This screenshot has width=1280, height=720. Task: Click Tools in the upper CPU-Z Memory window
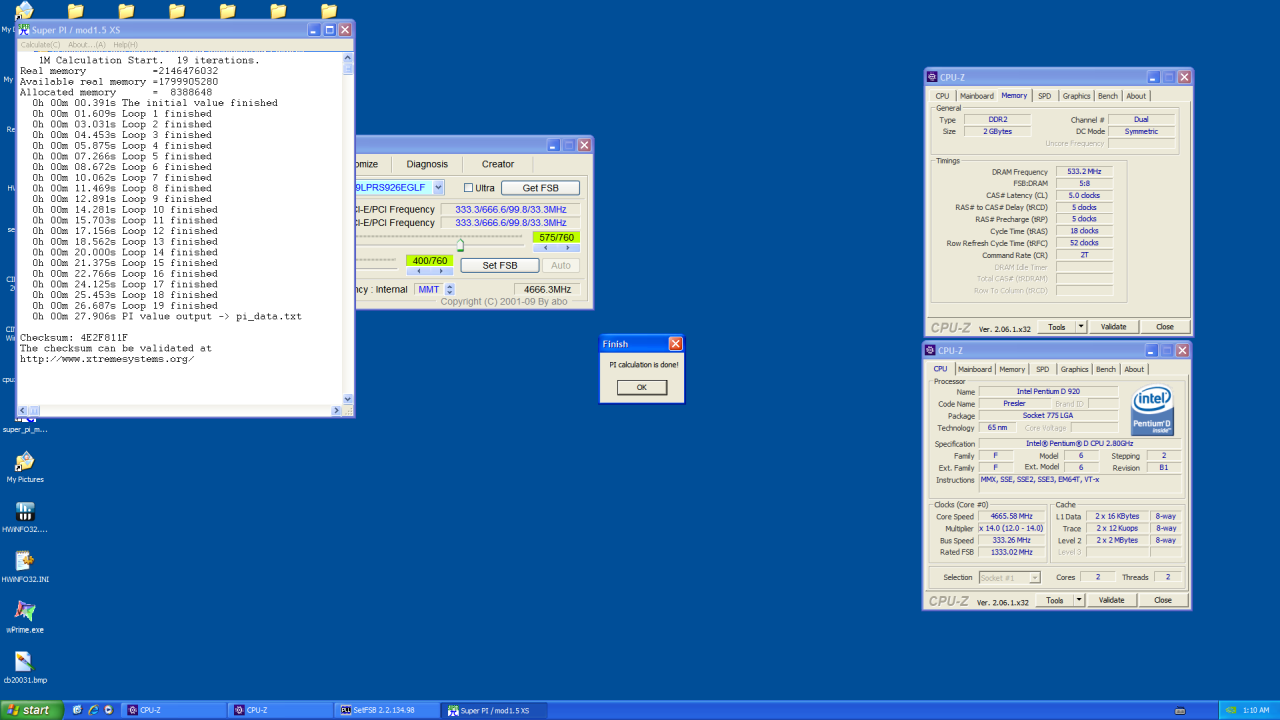tap(1057, 327)
